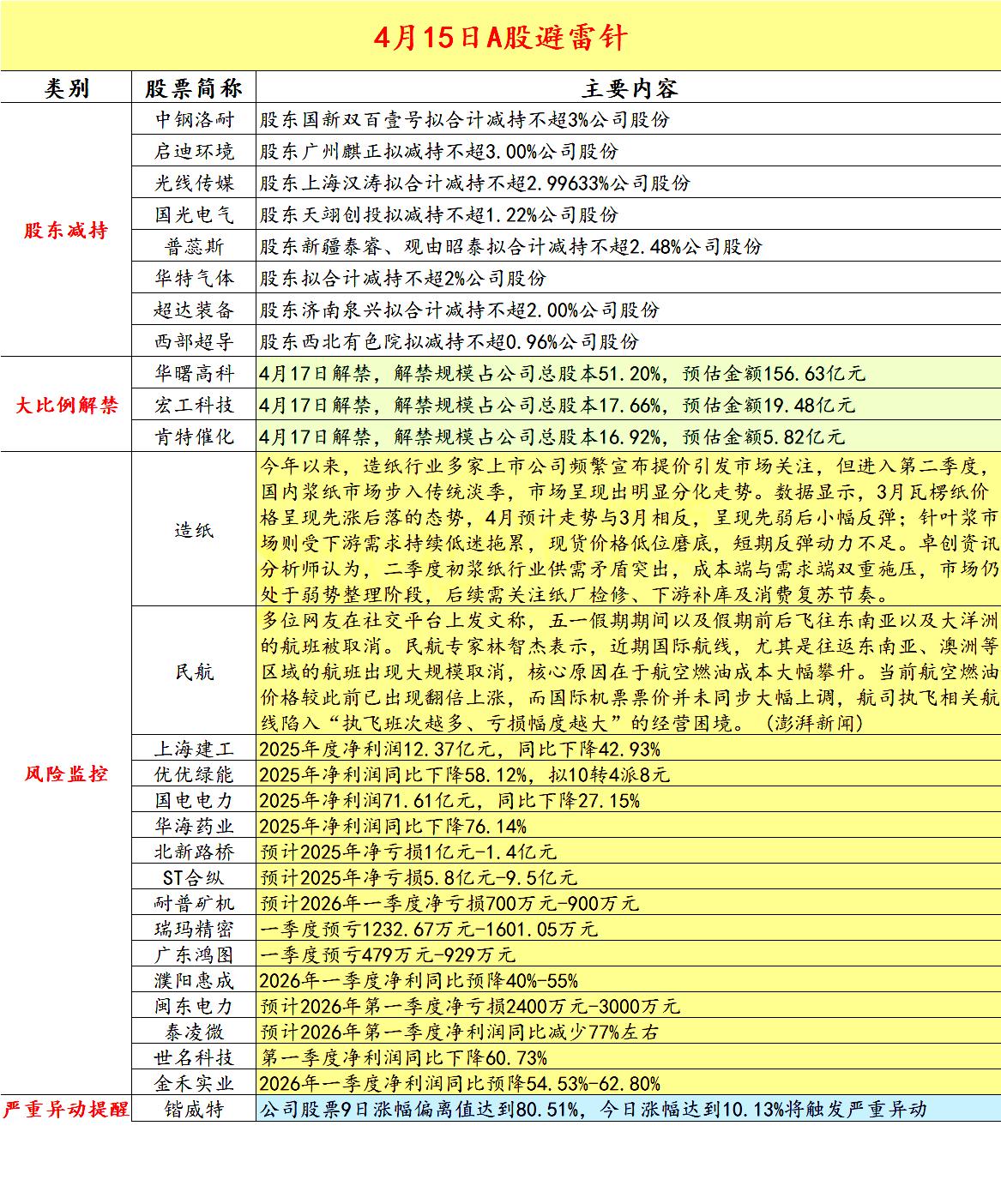Click the stock name 锴威特
Image resolution: width=1001 pixels, height=1204 pixels.
click(194, 1109)
